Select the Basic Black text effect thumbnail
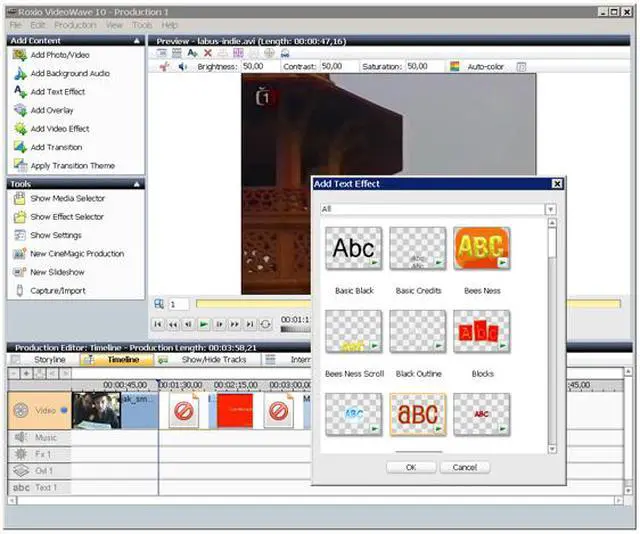 (x=353, y=249)
